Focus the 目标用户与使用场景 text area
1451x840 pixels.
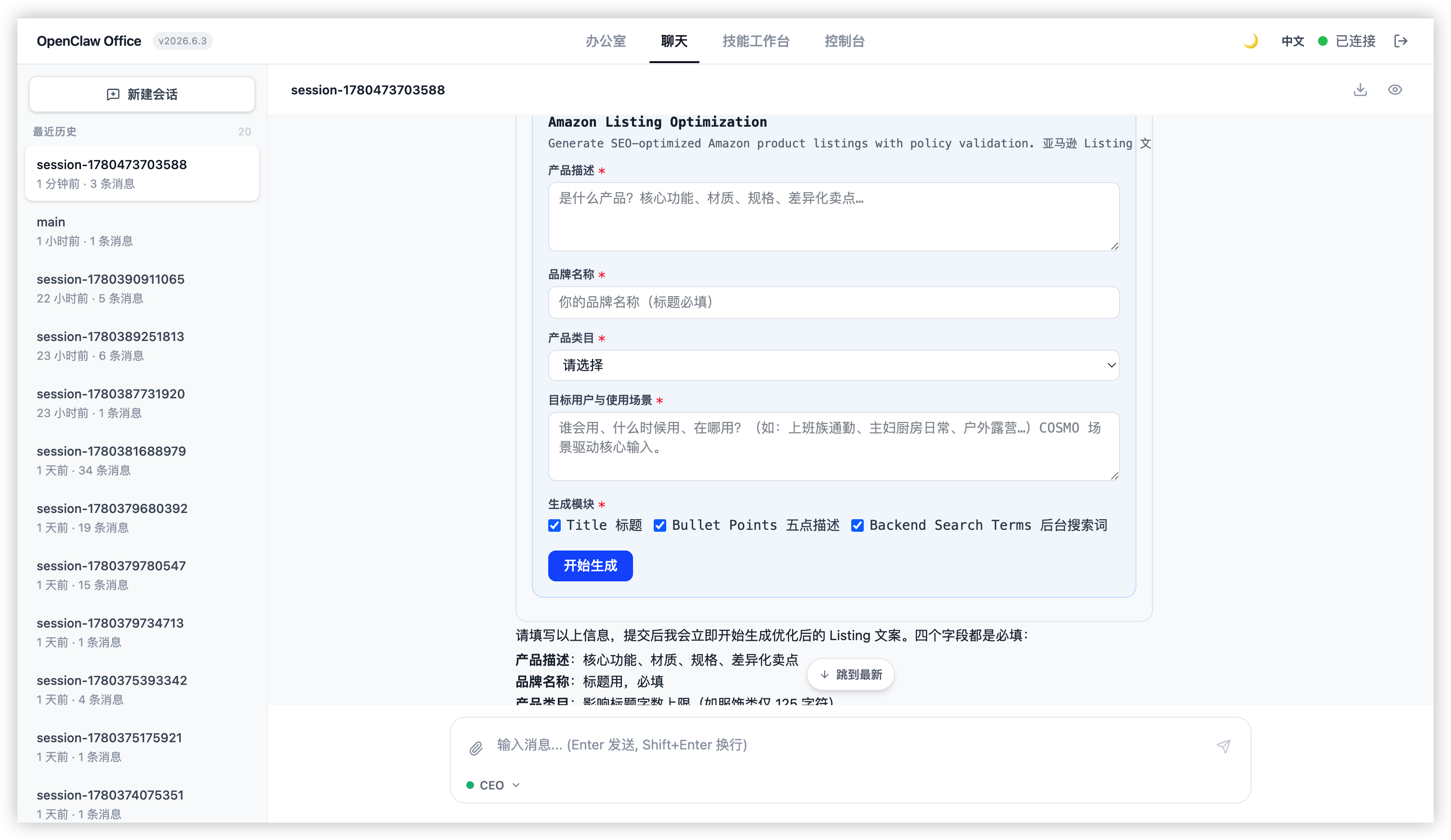click(x=833, y=446)
